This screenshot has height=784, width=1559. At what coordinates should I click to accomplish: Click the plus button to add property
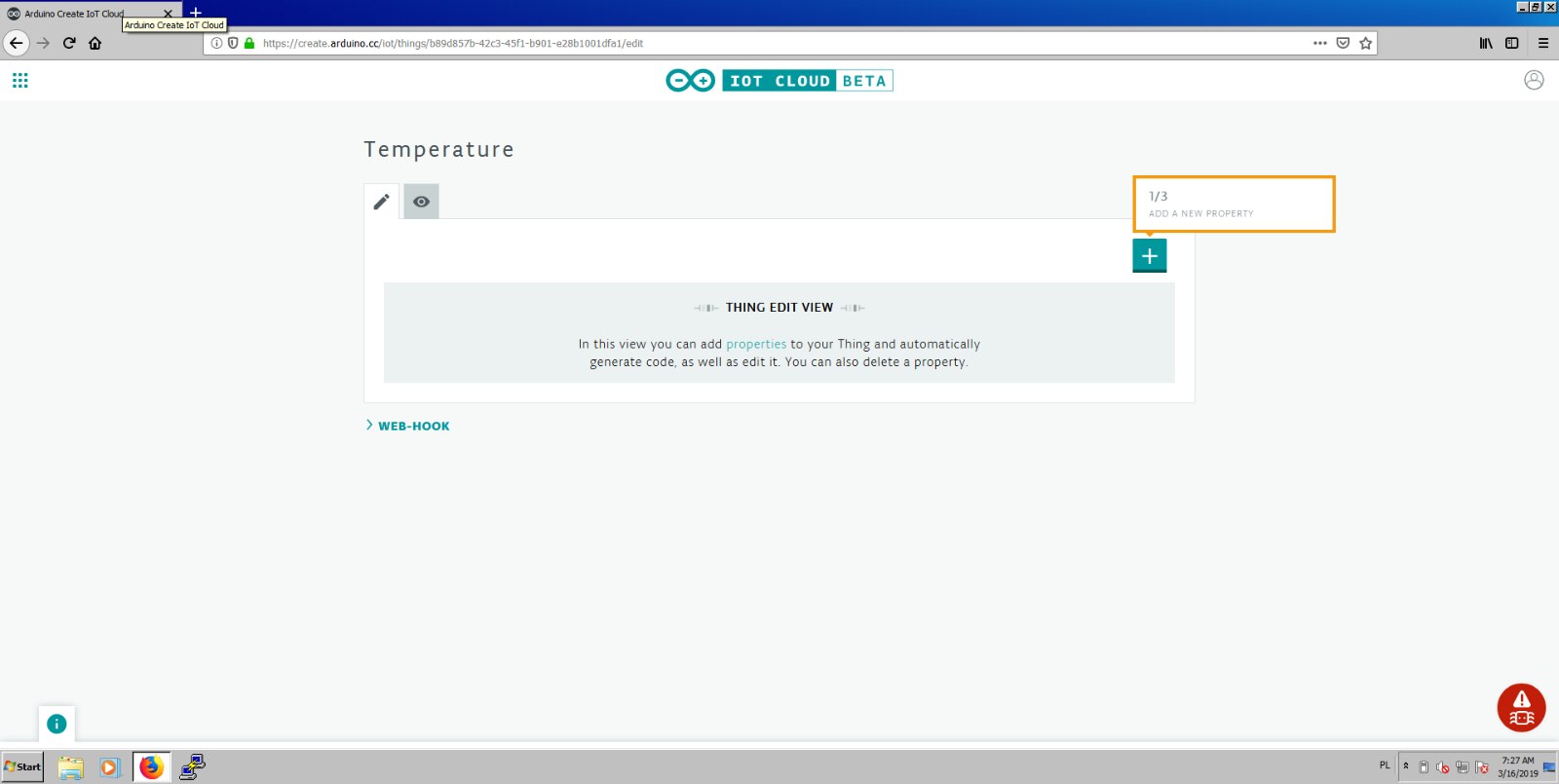[1150, 255]
